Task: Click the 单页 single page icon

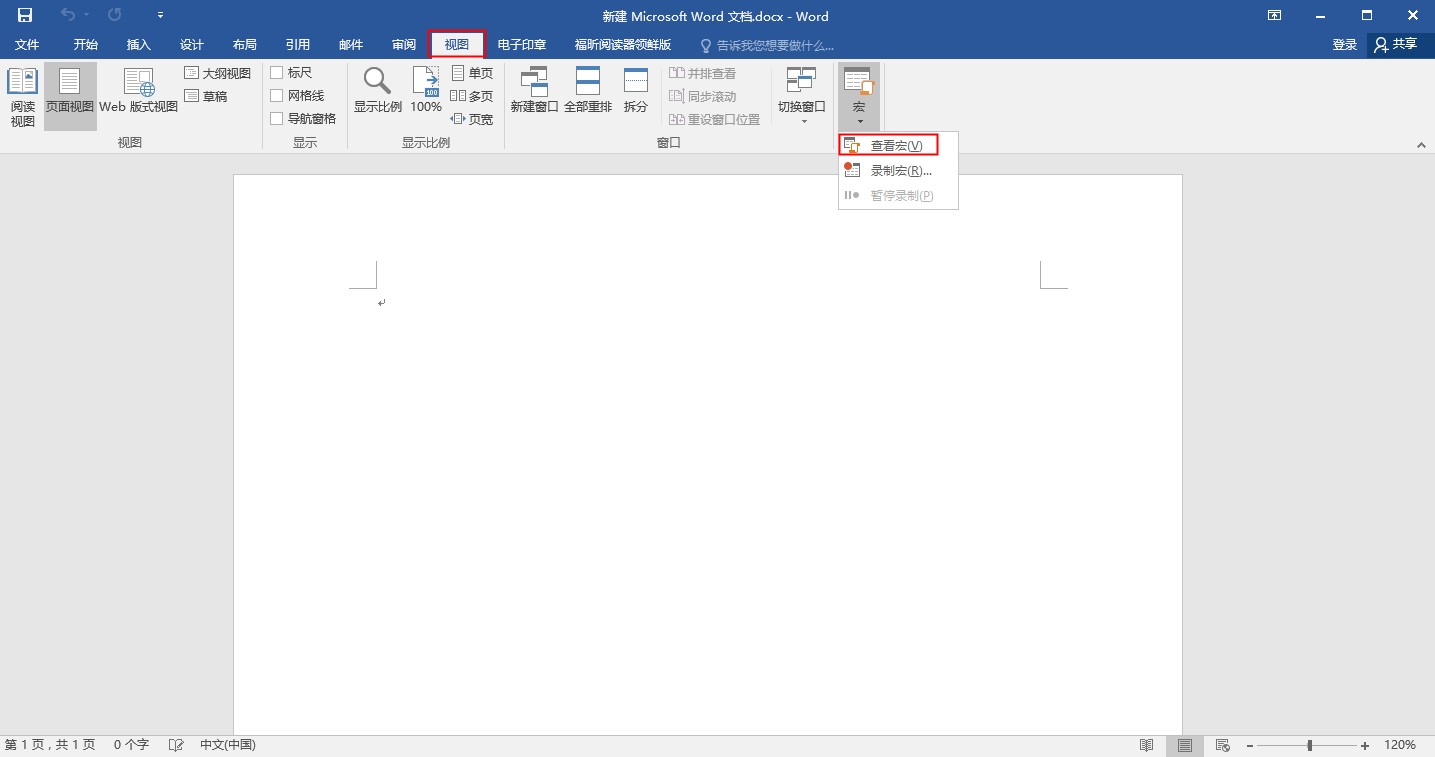Action: point(472,72)
